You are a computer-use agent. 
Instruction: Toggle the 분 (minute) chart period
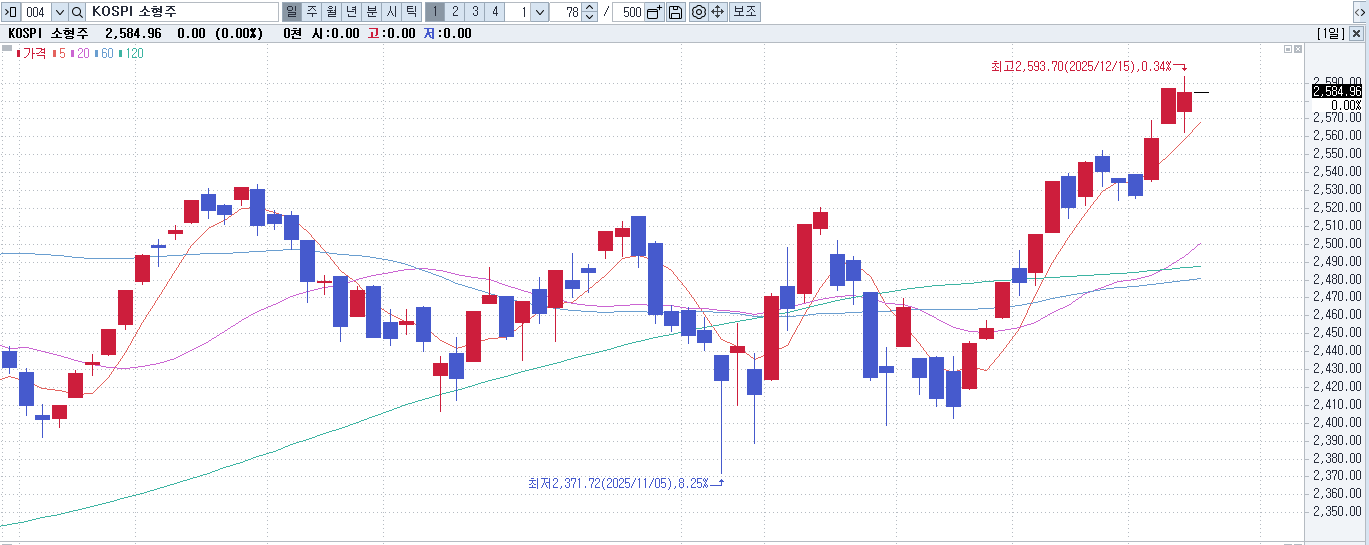tap(371, 12)
